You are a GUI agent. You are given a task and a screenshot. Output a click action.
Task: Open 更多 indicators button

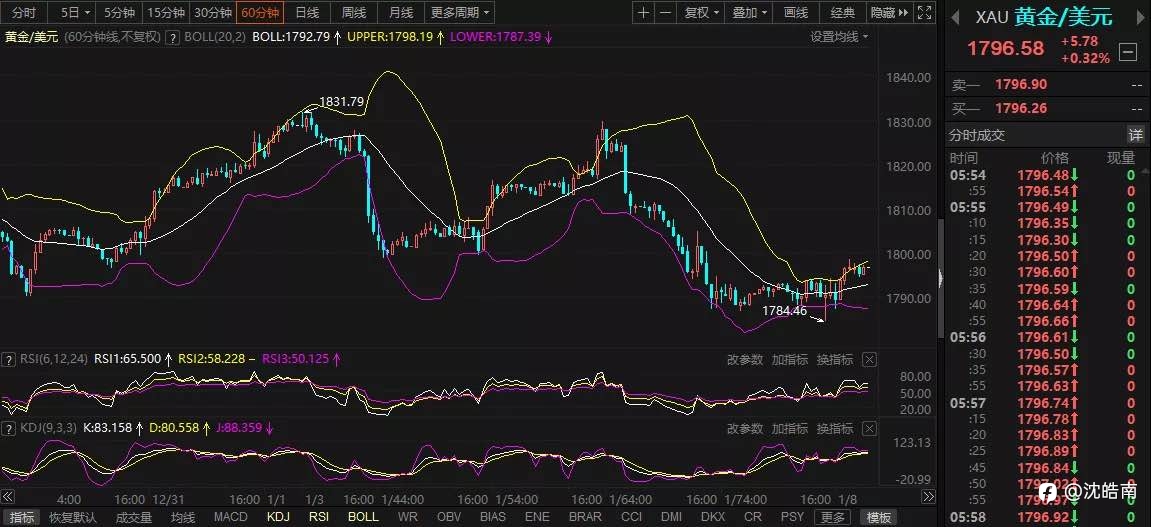coord(832,517)
